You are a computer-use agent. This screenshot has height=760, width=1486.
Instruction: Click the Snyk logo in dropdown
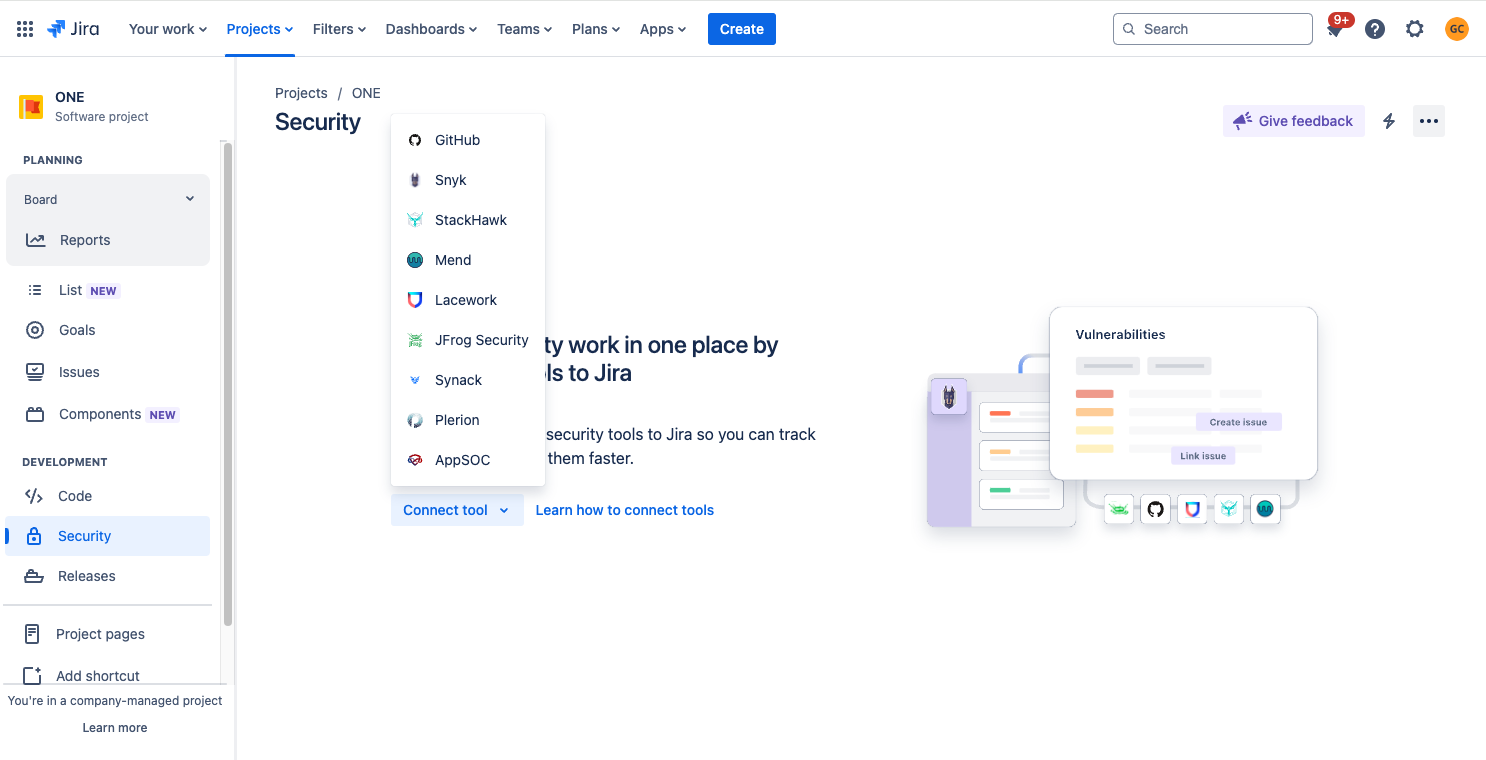(x=415, y=180)
